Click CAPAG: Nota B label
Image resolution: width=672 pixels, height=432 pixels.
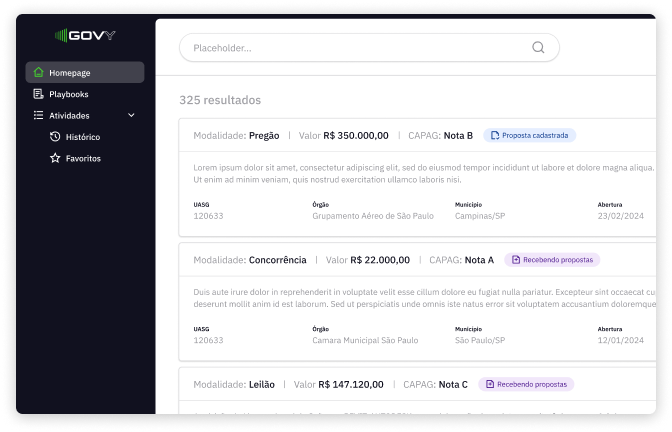(440, 136)
